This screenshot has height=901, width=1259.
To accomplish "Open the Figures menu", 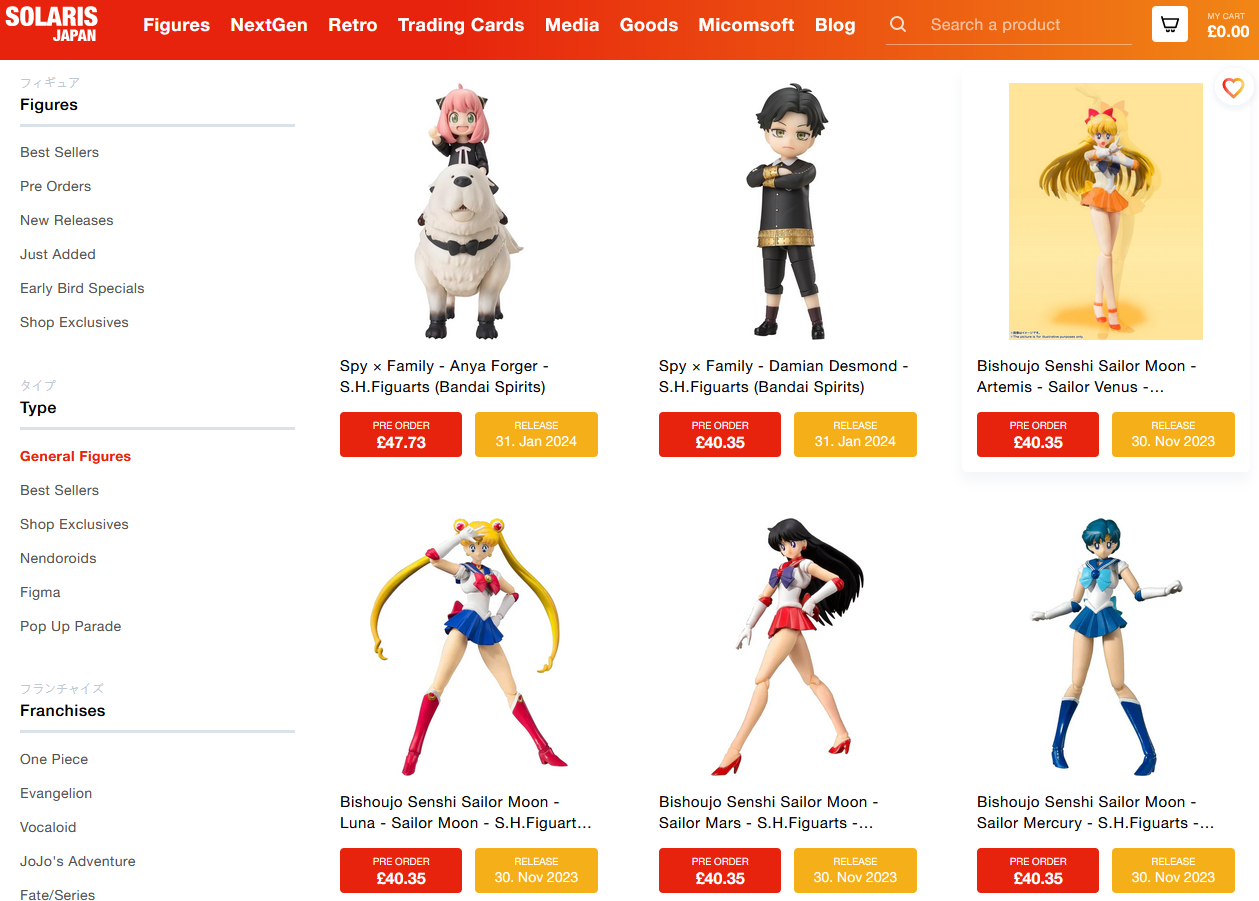I will [176, 25].
